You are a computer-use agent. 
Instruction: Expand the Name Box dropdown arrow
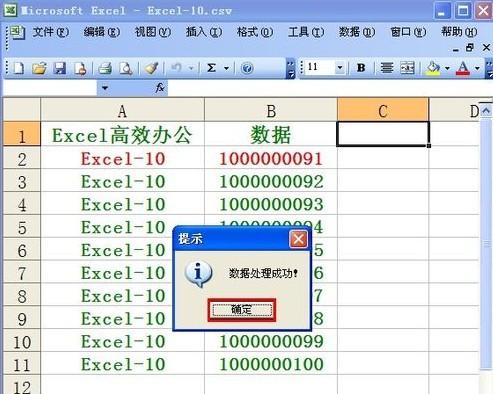point(105,88)
